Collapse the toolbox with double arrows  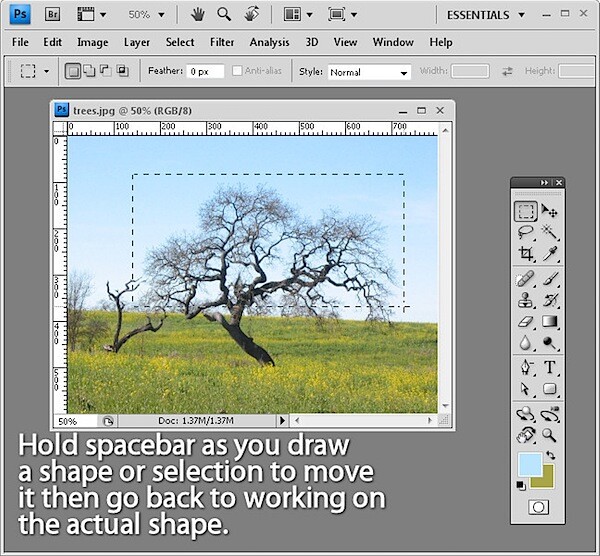[544, 183]
